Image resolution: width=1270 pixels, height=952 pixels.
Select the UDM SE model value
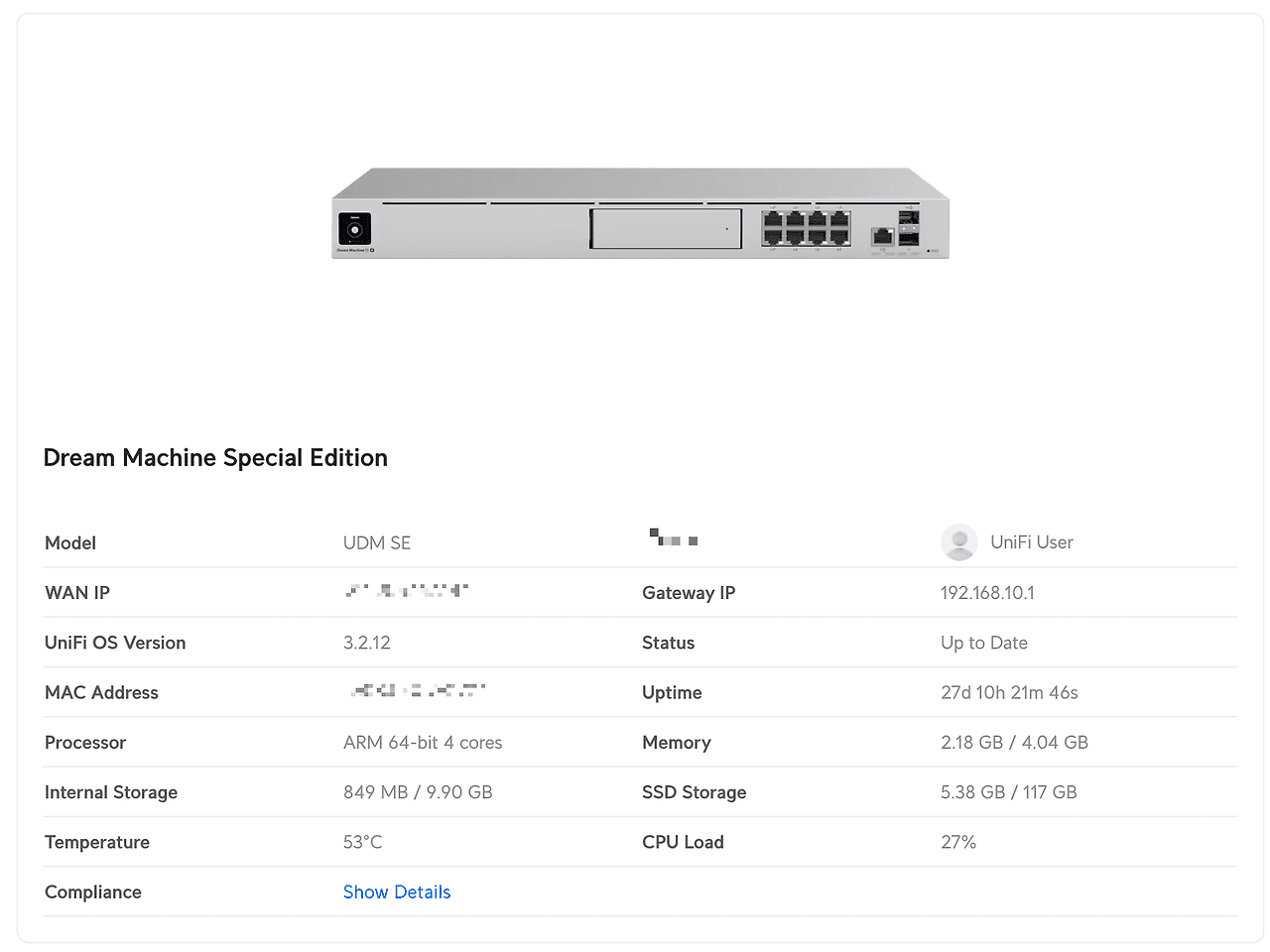[377, 542]
